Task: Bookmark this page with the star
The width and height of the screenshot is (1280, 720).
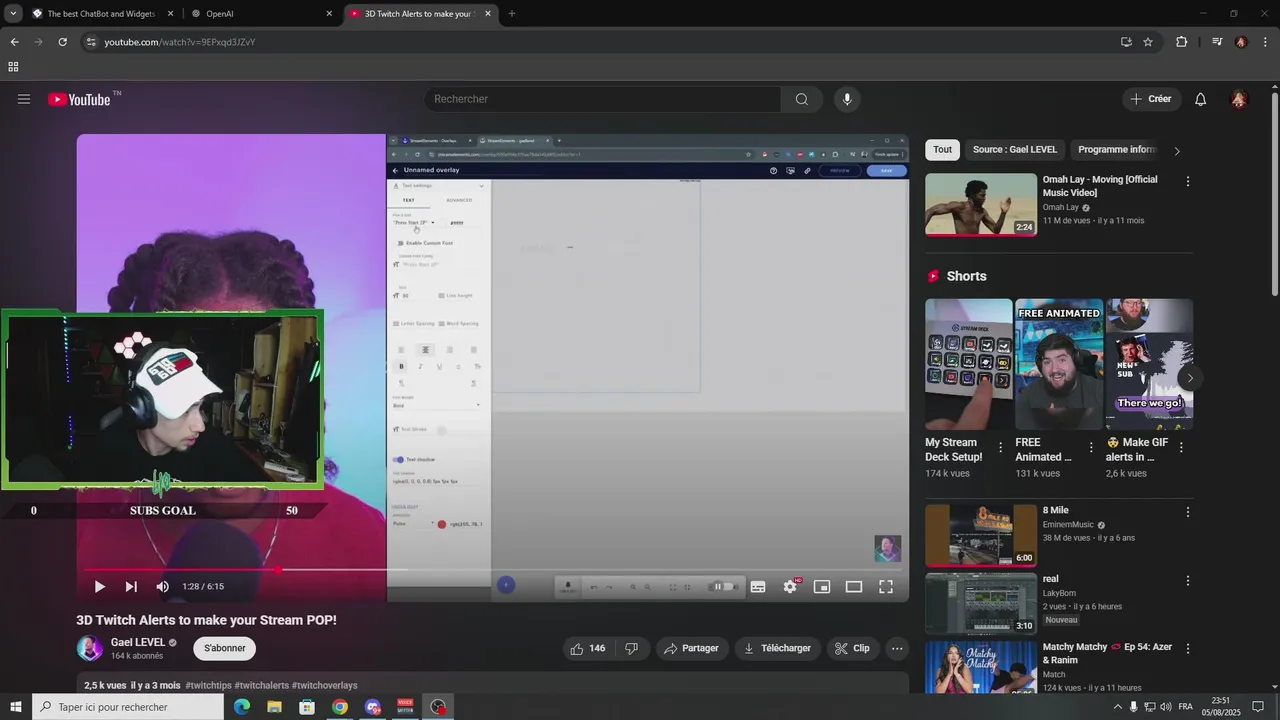Action: [x=1148, y=42]
